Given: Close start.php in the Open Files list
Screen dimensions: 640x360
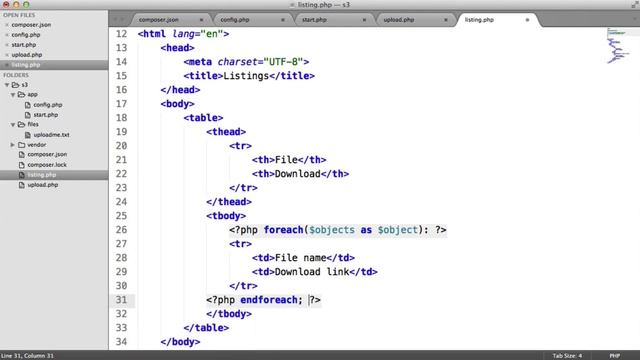Looking at the screenshot, I should point(7,45).
